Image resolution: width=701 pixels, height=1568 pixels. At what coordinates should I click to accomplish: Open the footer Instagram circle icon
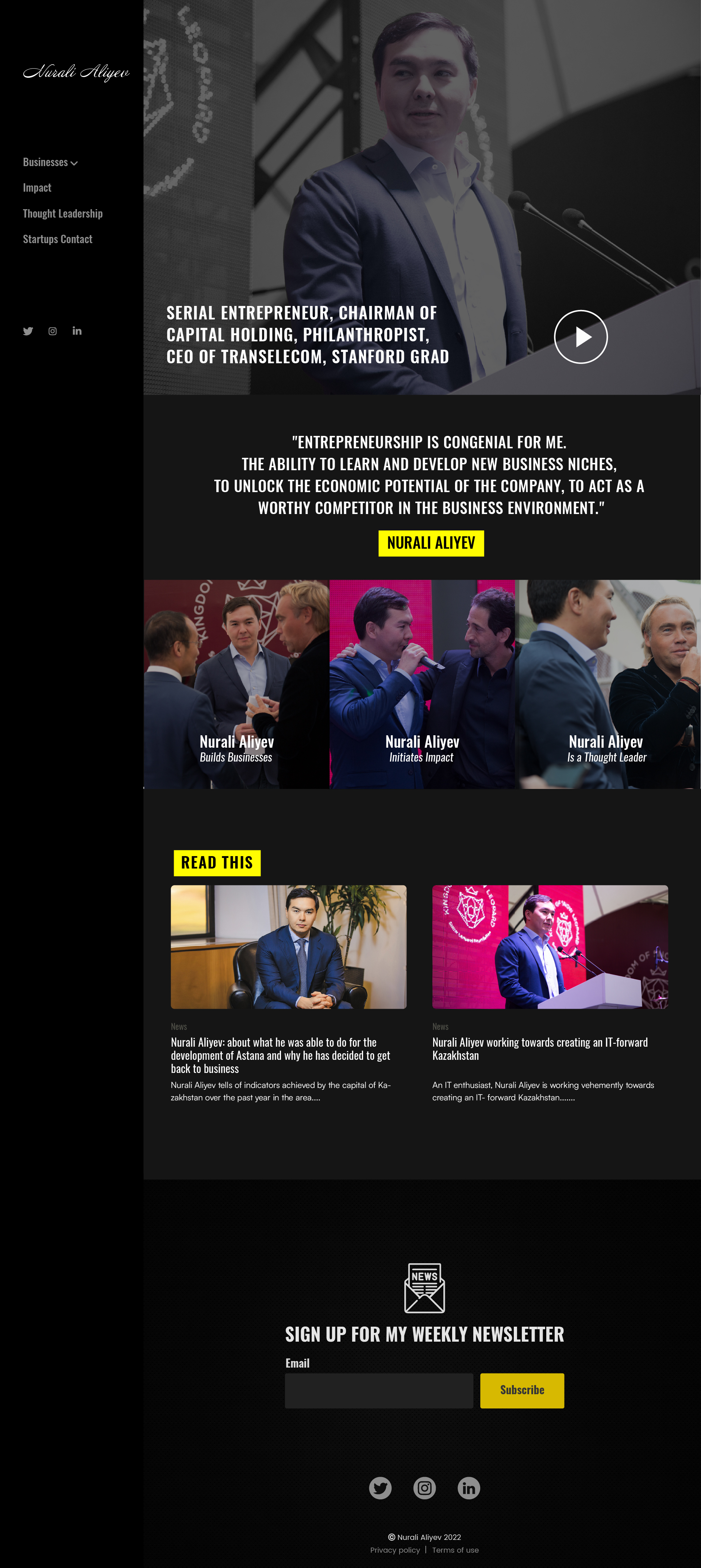[x=425, y=1488]
